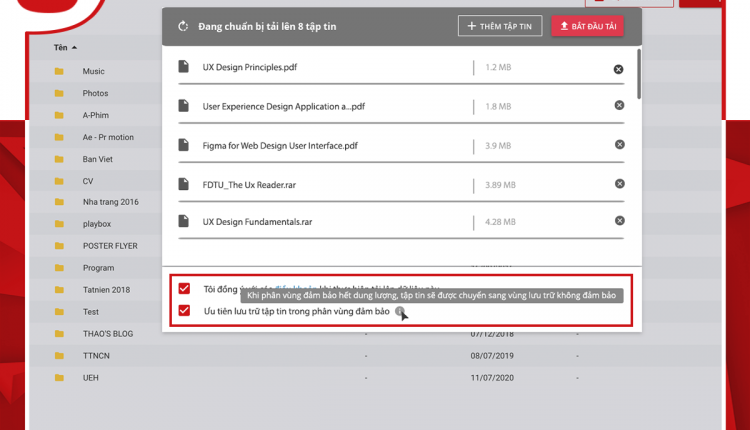Click date 11/07/2020 in UEH row
The width and height of the screenshot is (750, 430).
(492, 378)
